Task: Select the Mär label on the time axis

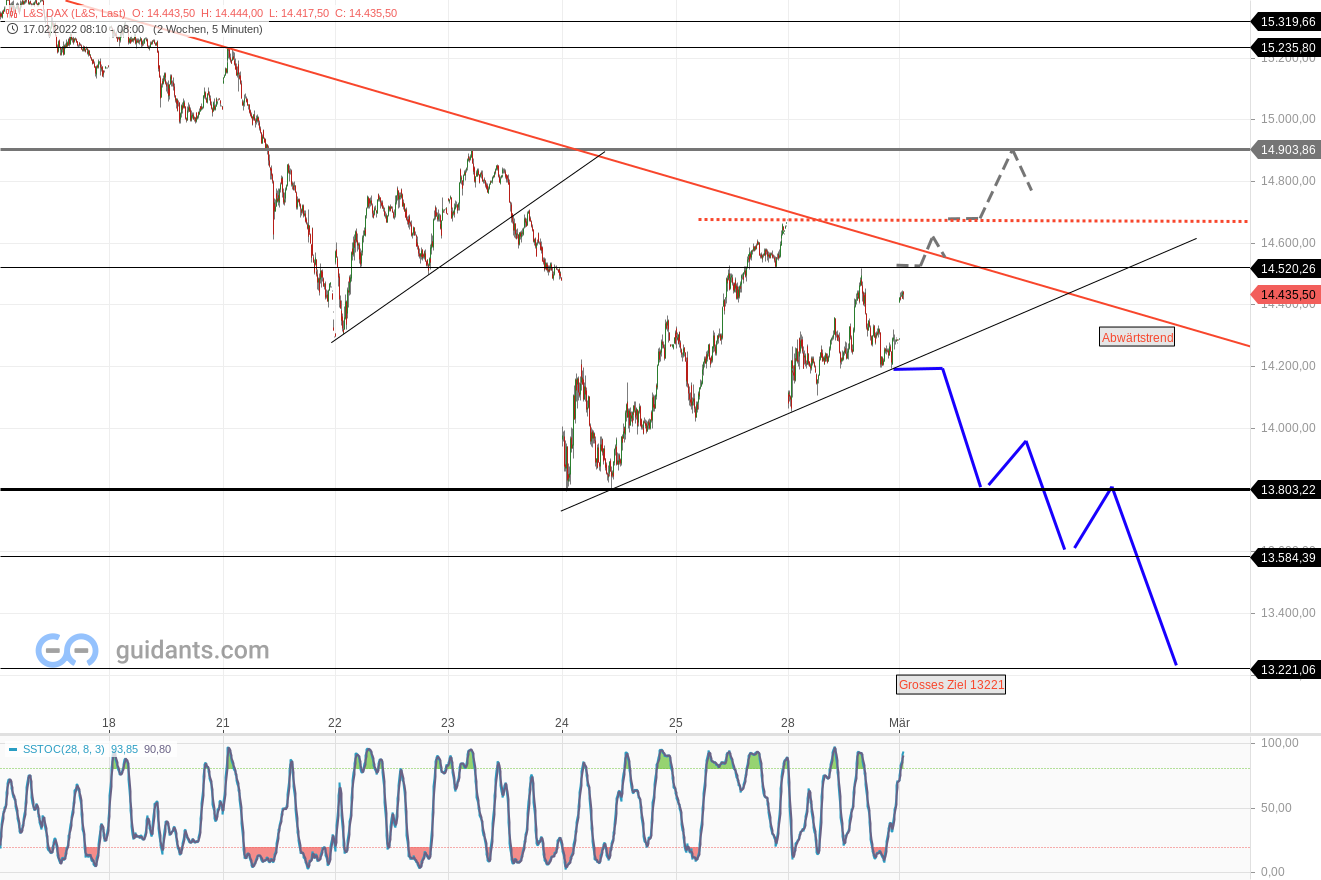Action: tap(898, 721)
